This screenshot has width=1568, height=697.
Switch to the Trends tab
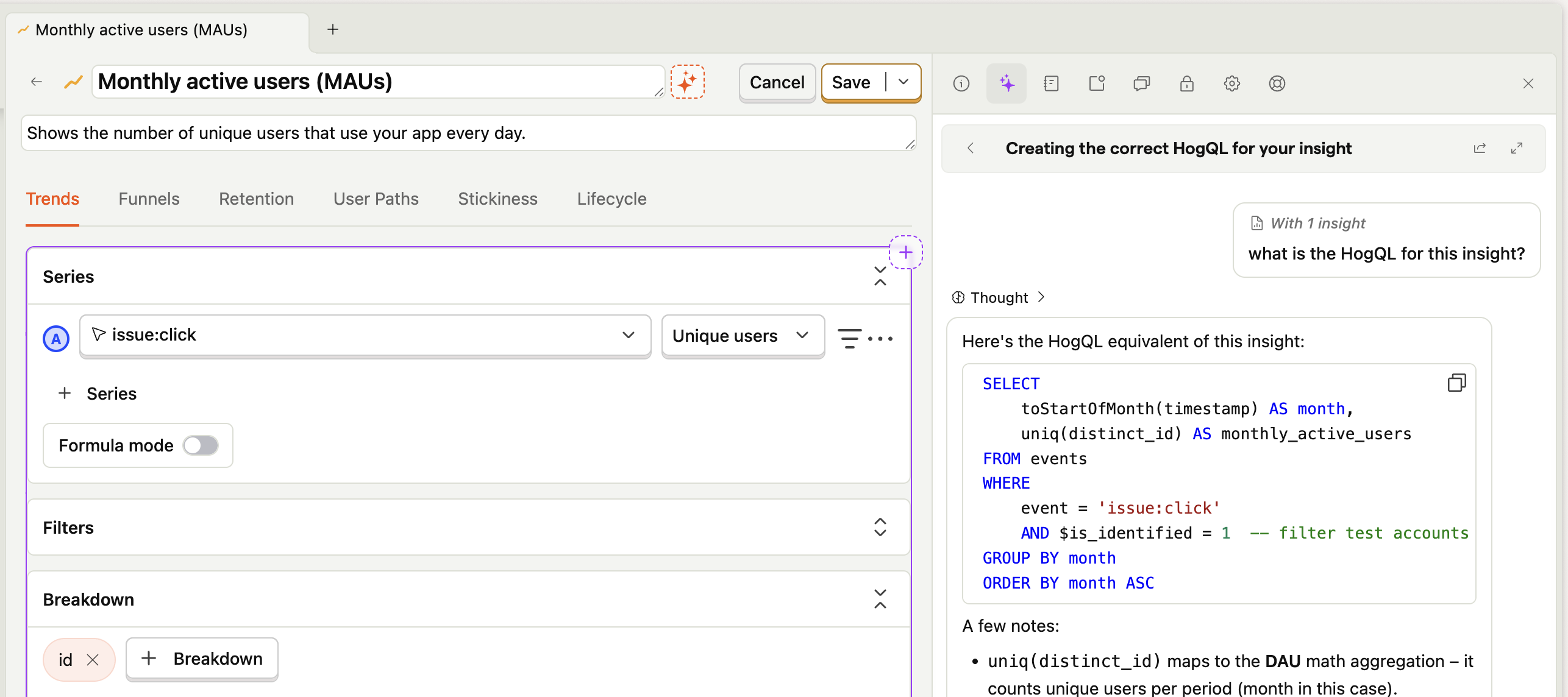(x=52, y=199)
